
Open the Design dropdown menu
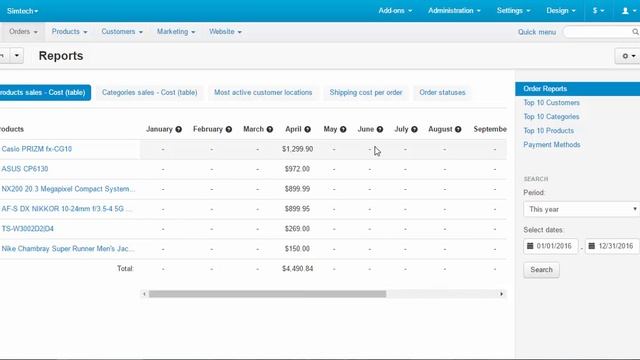click(560, 11)
